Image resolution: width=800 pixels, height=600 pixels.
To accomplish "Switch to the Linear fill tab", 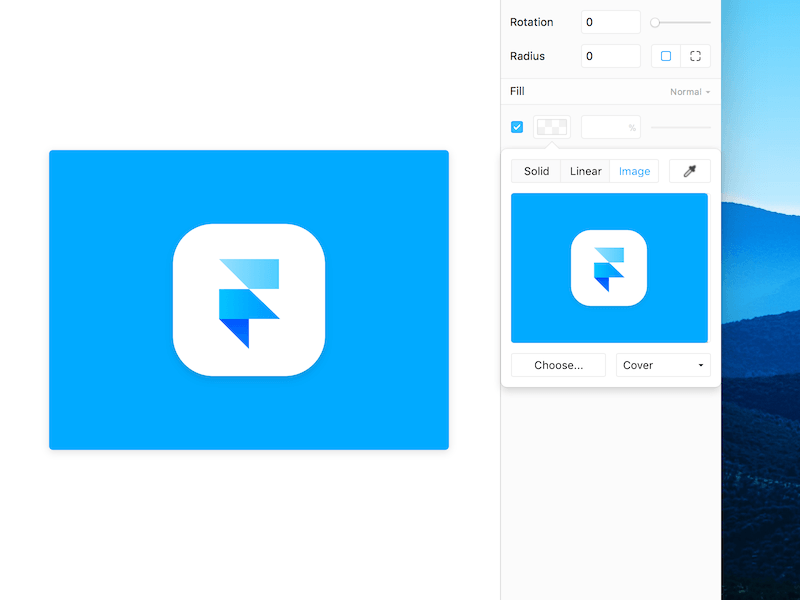I will pyautogui.click(x=585, y=171).
